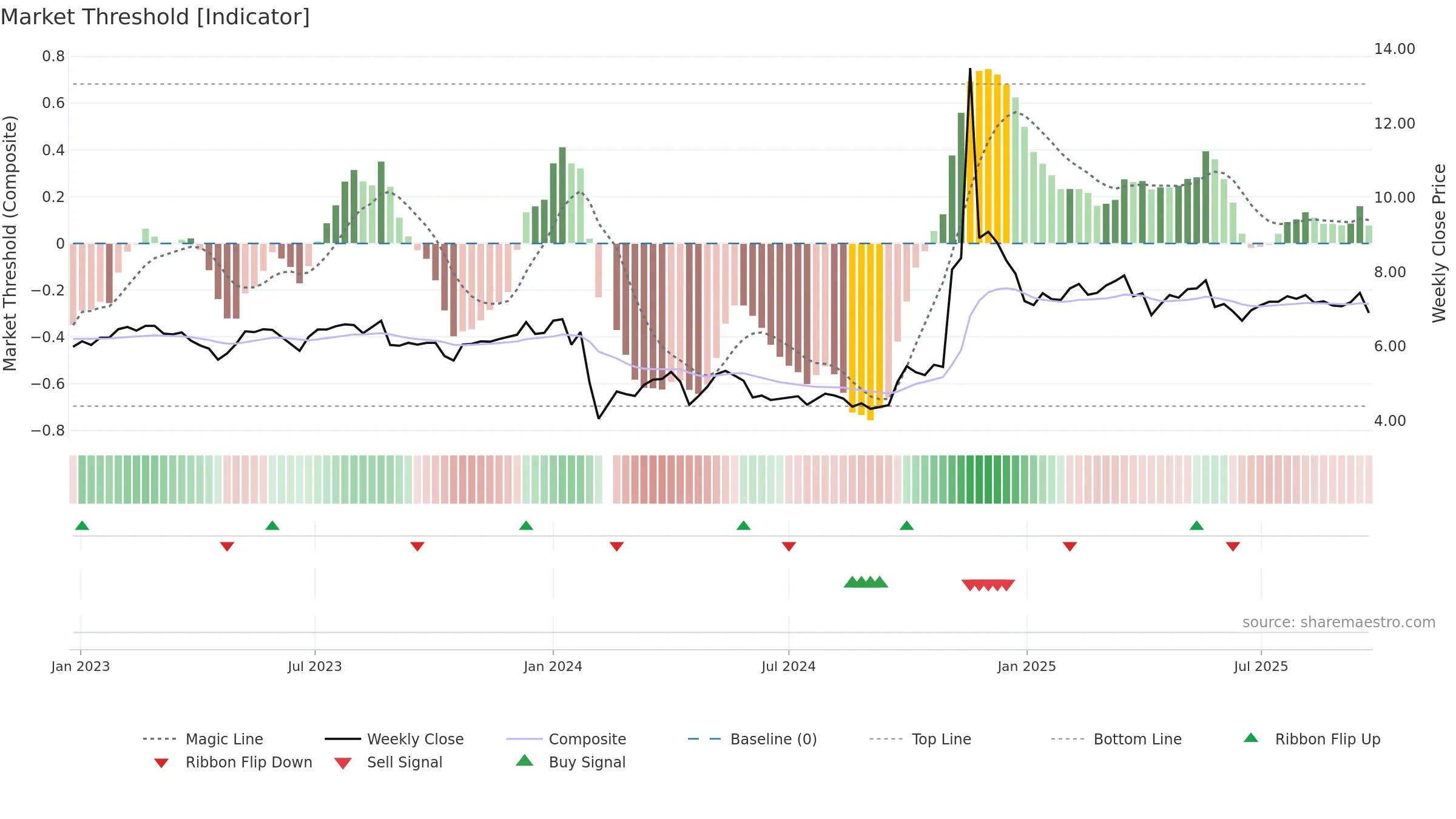
Task: Click the green flip-up triangle just before Jul 2024
Action: (x=744, y=525)
